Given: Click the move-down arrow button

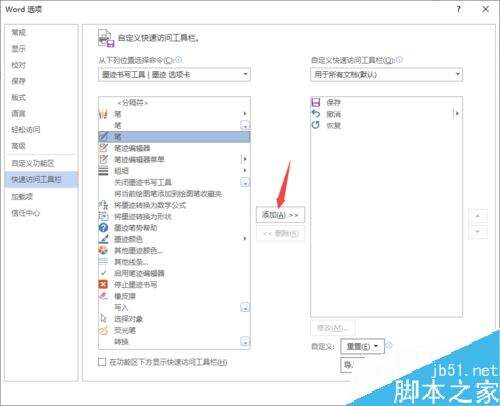Looking at the screenshot, I should (x=478, y=232).
